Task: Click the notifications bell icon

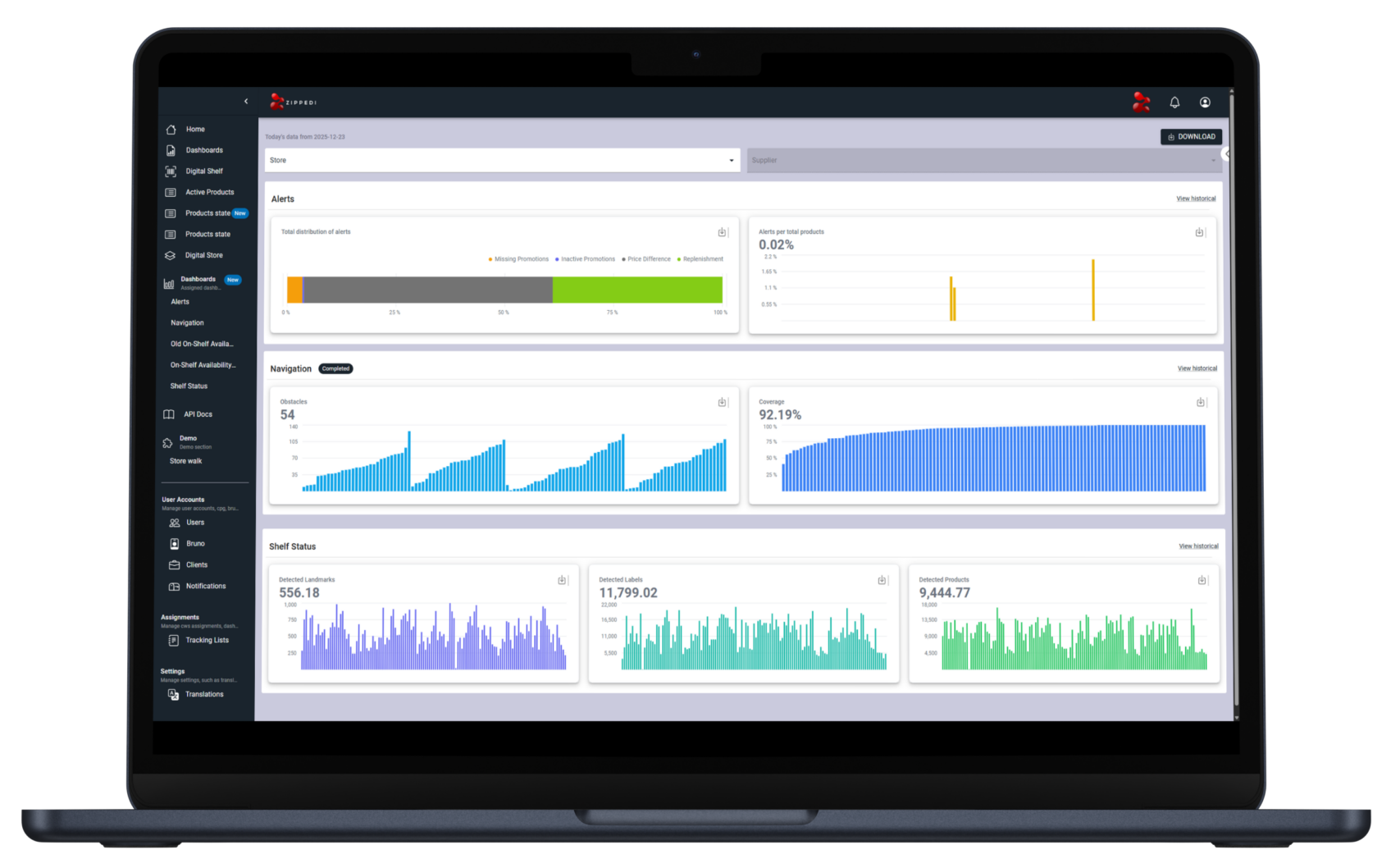Action: 1174,103
